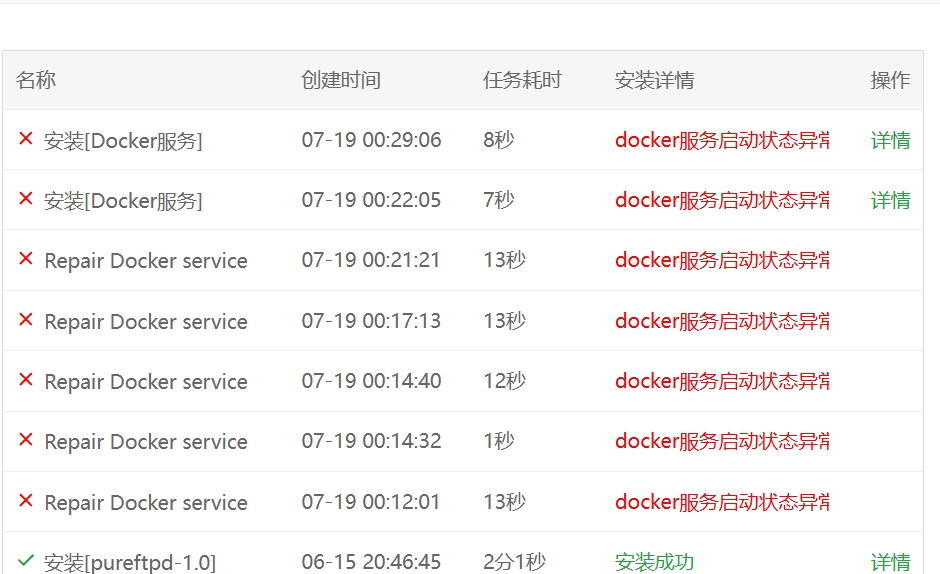Click the failed icon for the 00:14:40 Repair Docker service

tap(26, 380)
